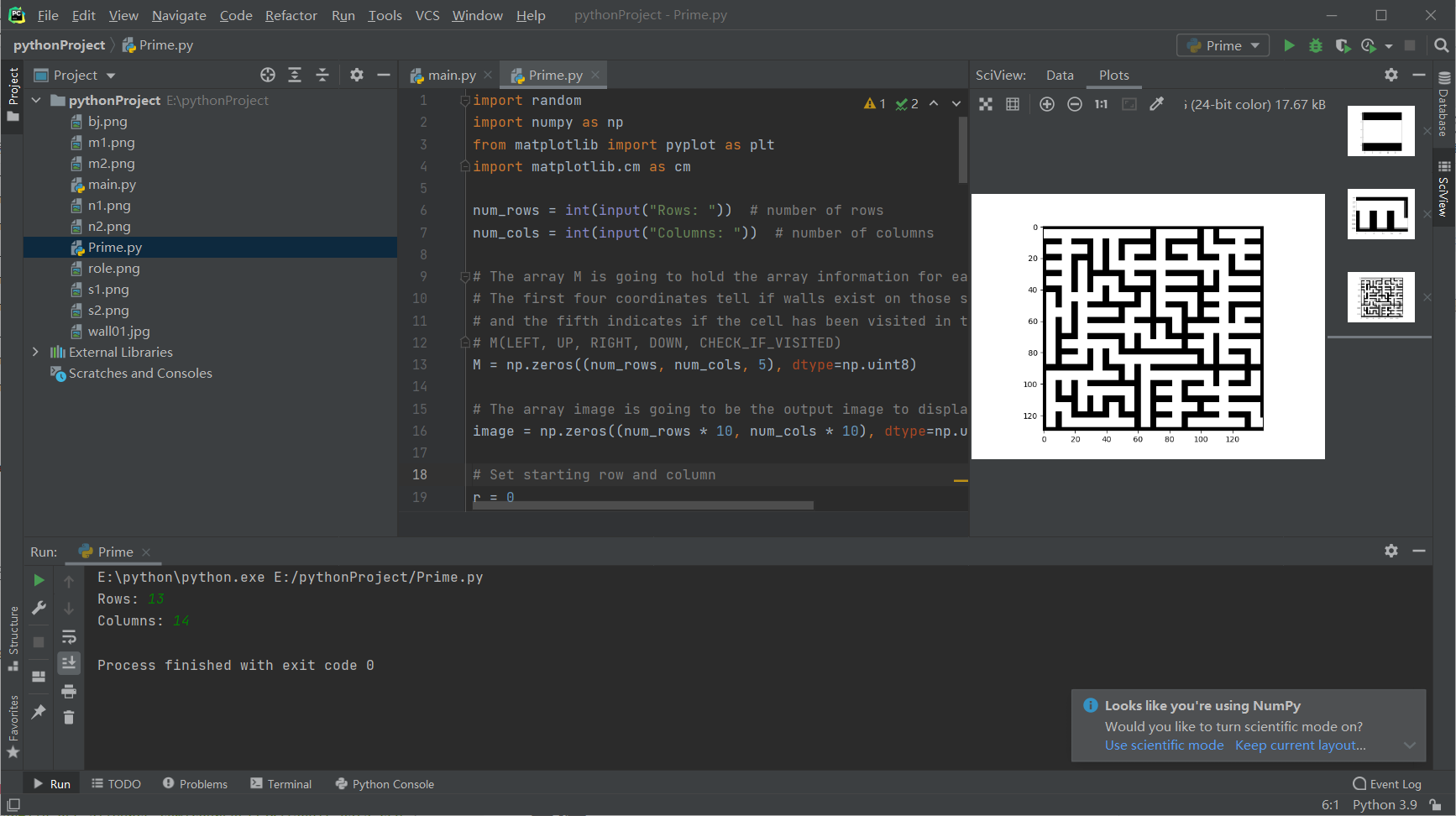The width and height of the screenshot is (1456, 816).
Task: Expand the NumPy notification chevron
Action: click(x=1410, y=745)
